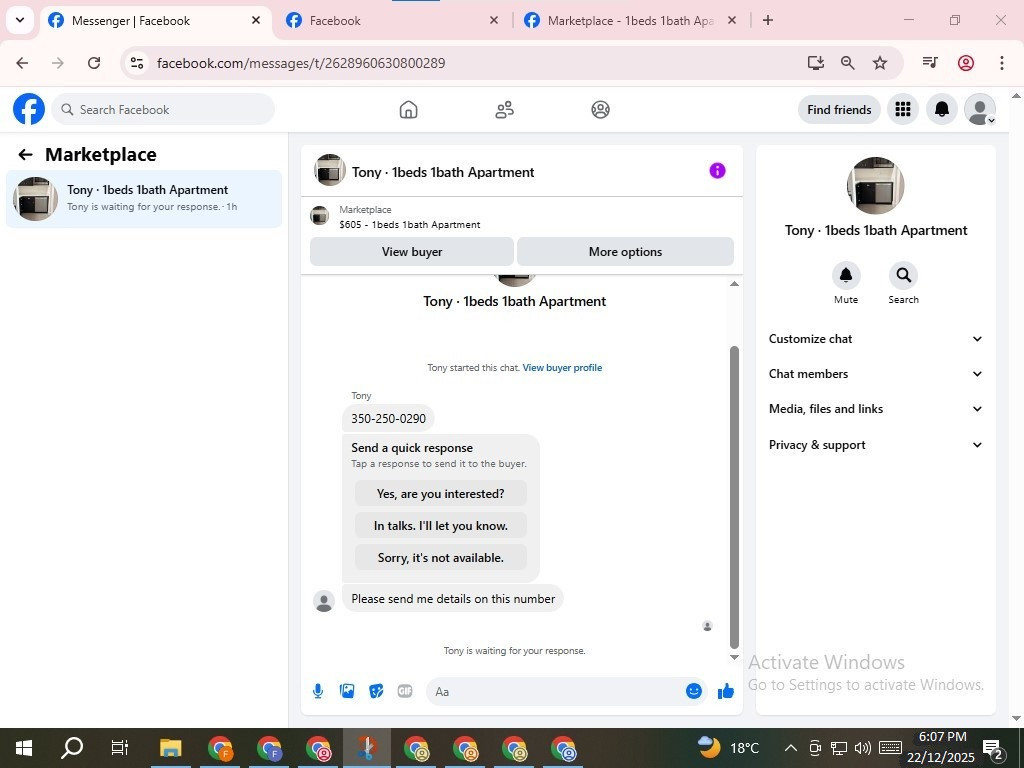Expand Media, files and links section
This screenshot has width=1024, height=768.
coord(875,409)
